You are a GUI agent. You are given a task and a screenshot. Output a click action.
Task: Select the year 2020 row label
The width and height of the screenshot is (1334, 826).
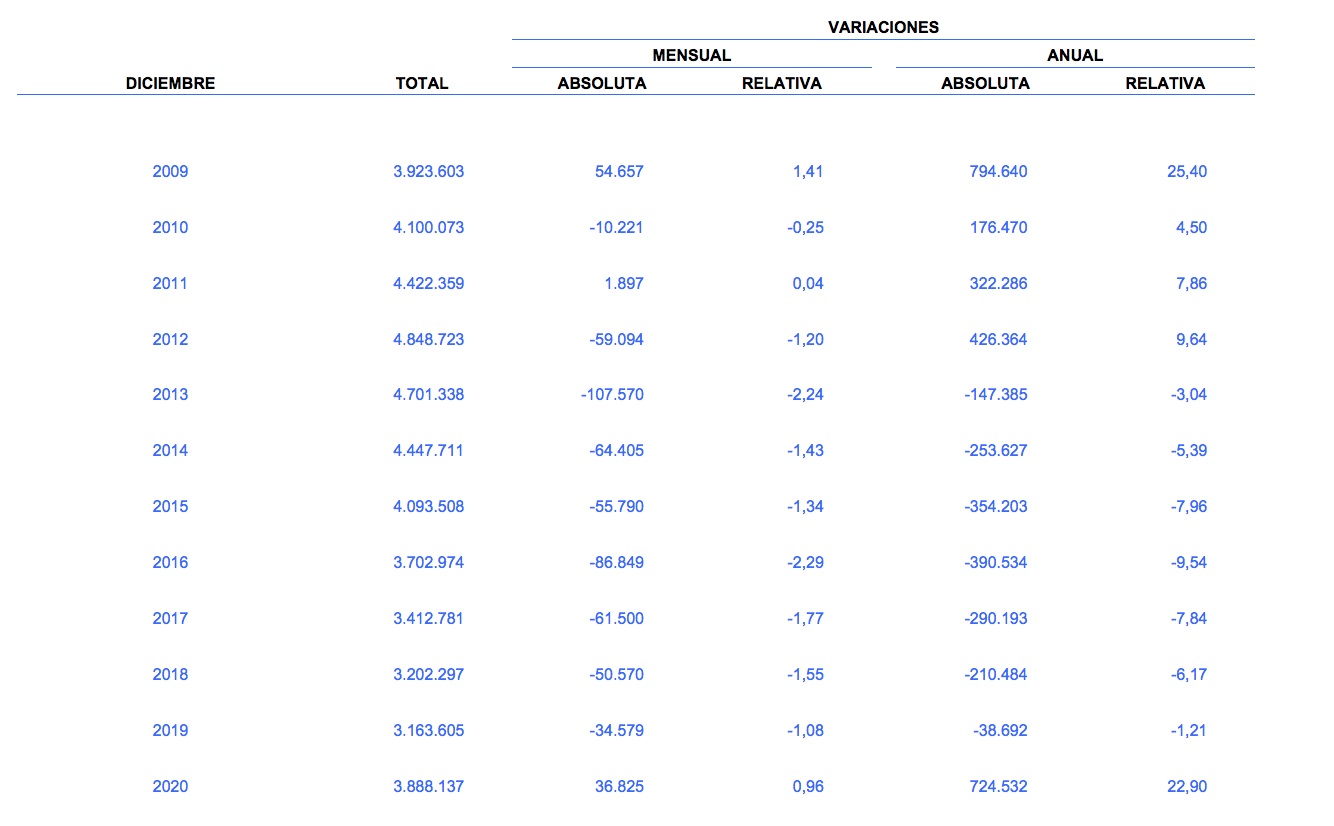click(170, 786)
